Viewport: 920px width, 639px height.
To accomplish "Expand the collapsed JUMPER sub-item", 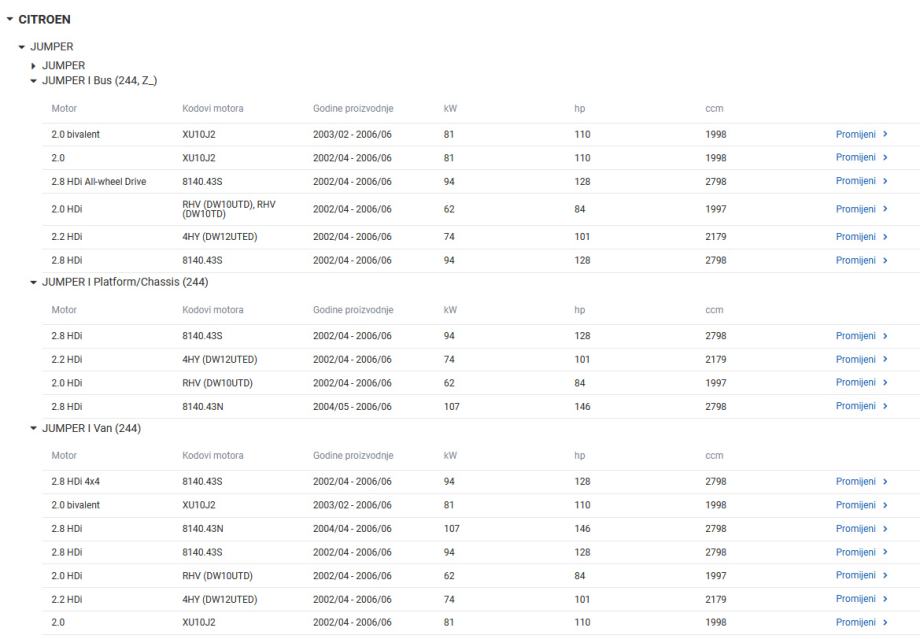I will pyautogui.click(x=34, y=66).
